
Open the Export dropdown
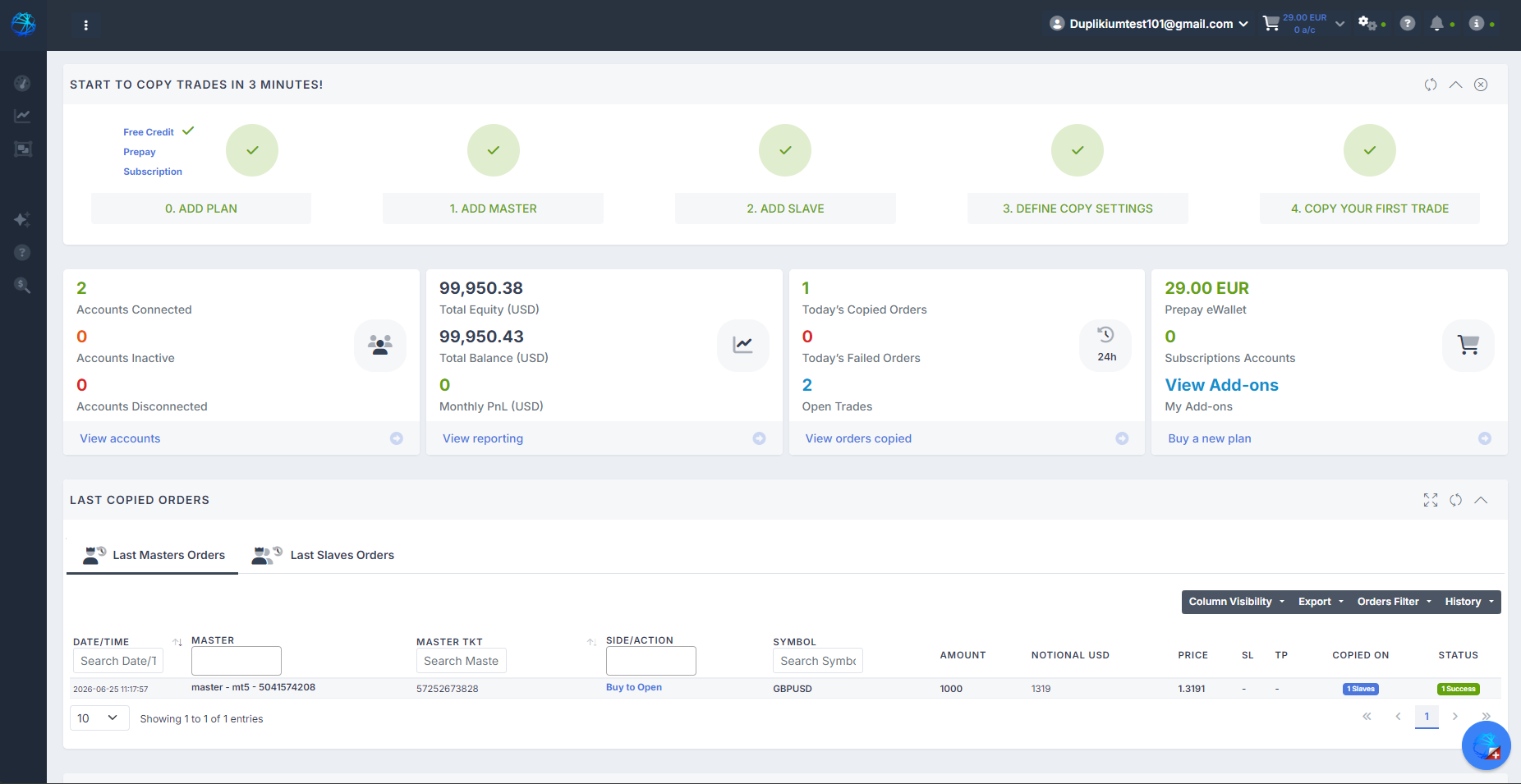1321,602
